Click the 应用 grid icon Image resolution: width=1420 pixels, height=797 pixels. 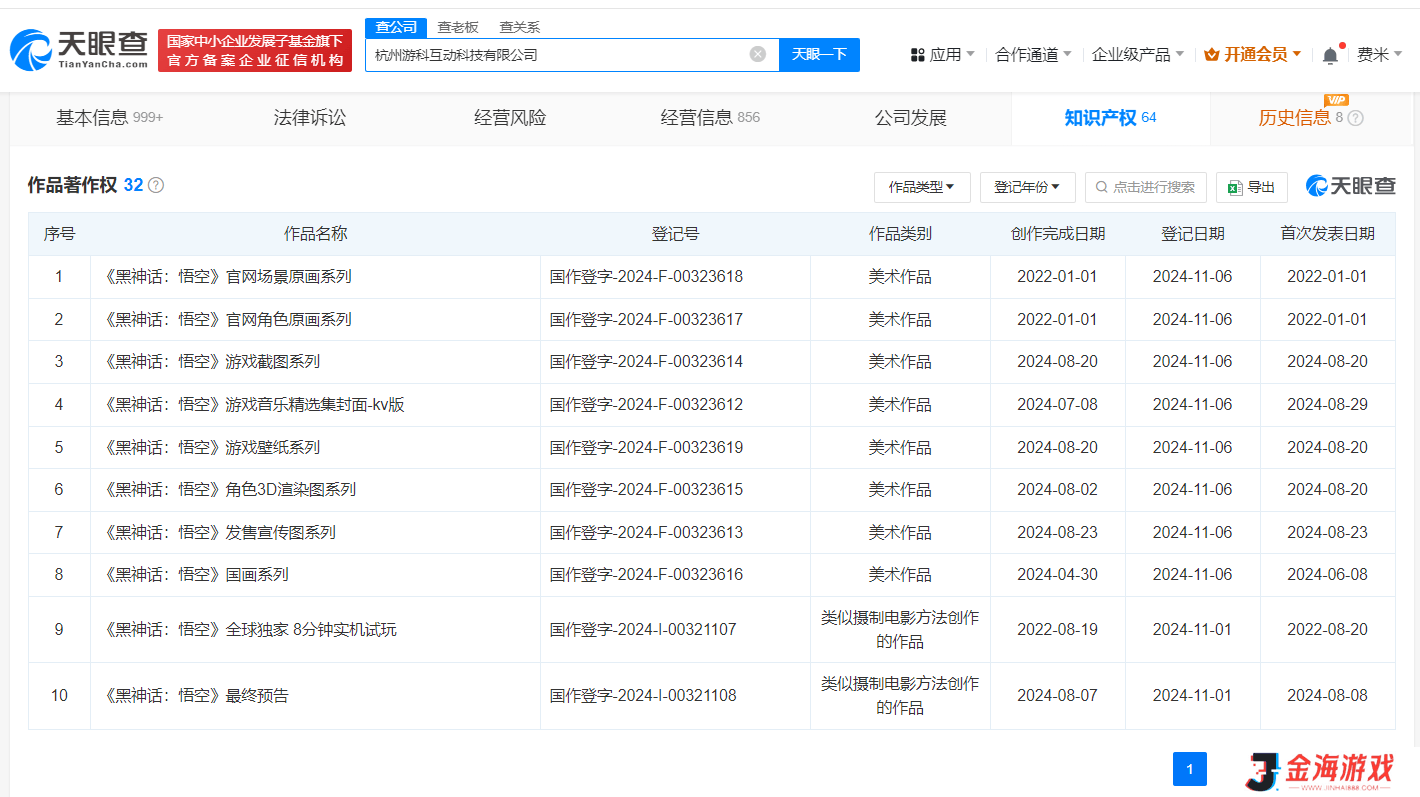(917, 55)
